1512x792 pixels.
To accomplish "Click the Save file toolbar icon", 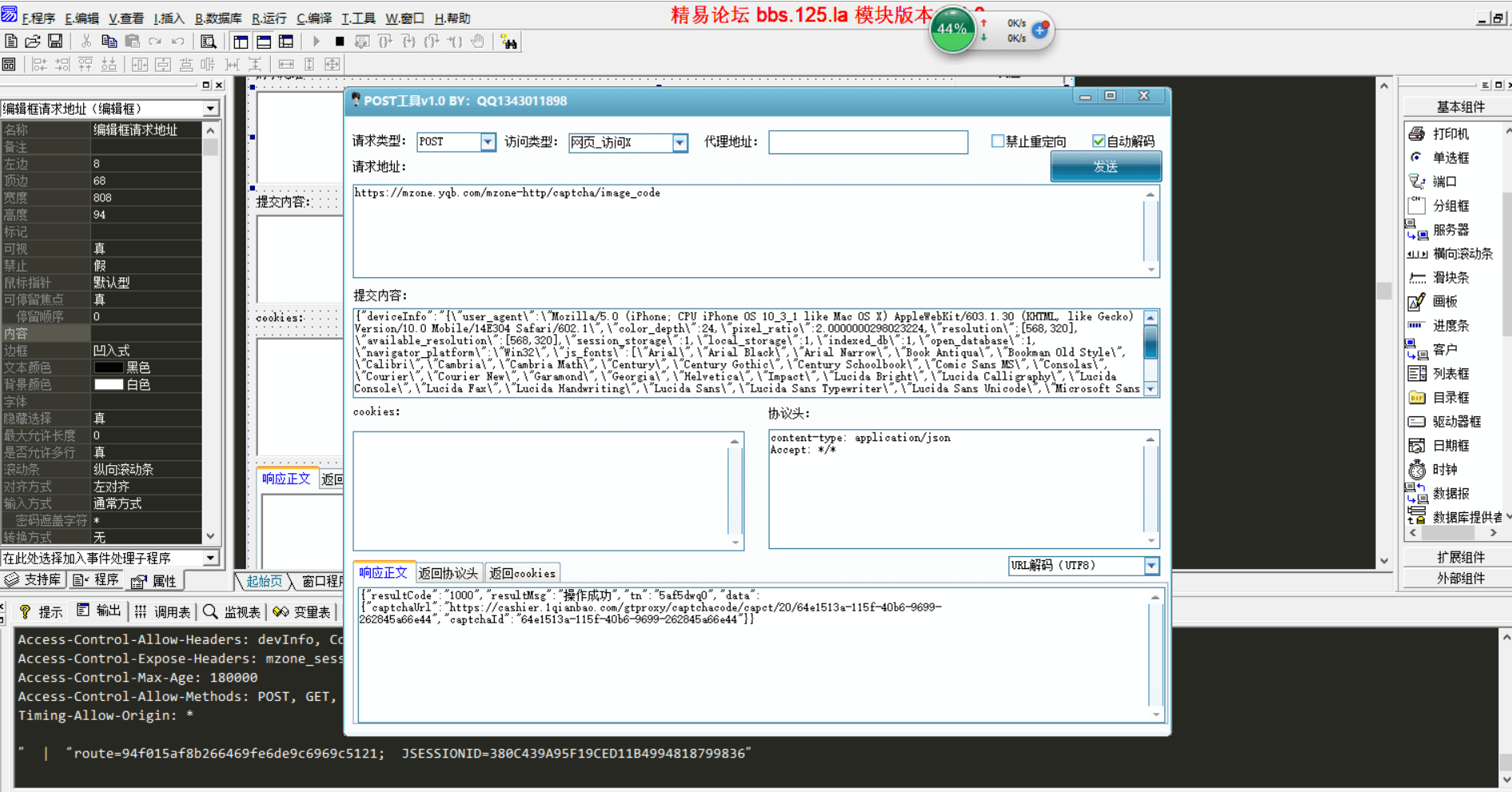I will 55,41.
